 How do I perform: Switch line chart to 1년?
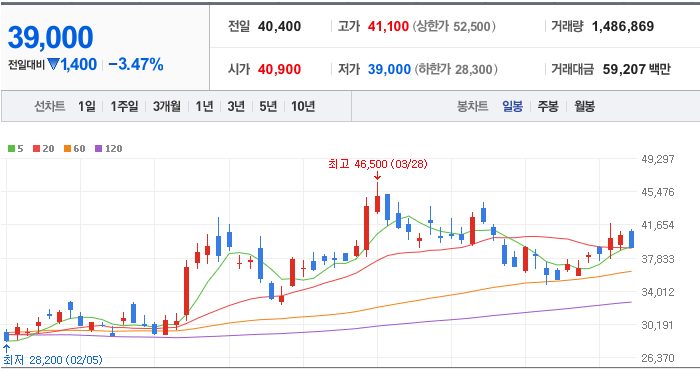[x=204, y=106]
